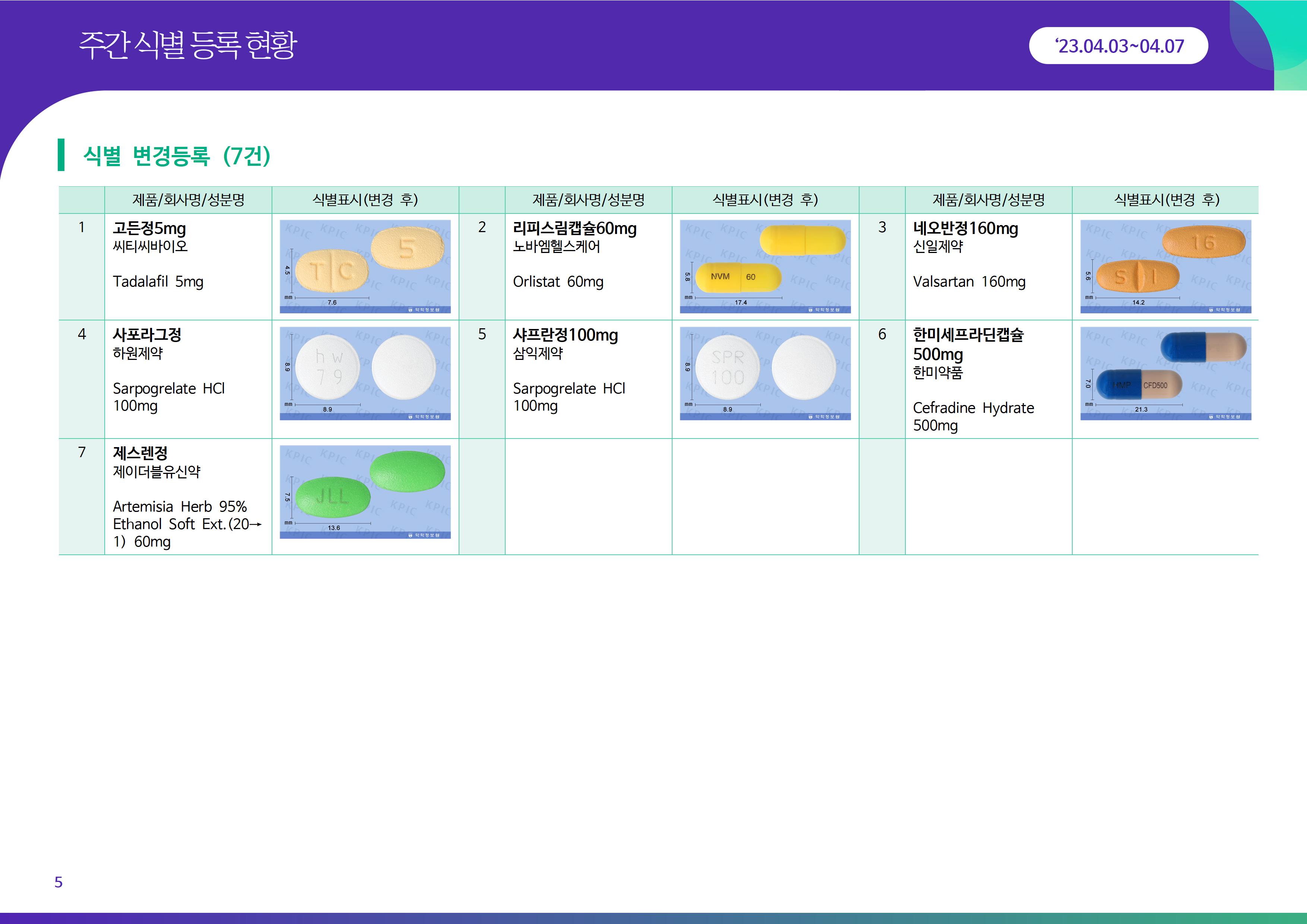
Task: Click the product name 네오반정160mg
Action: pos(965,228)
